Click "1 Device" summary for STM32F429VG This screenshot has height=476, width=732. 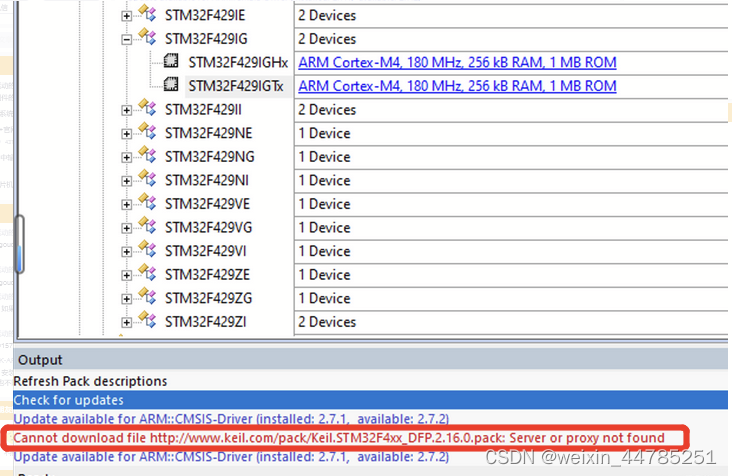324,228
